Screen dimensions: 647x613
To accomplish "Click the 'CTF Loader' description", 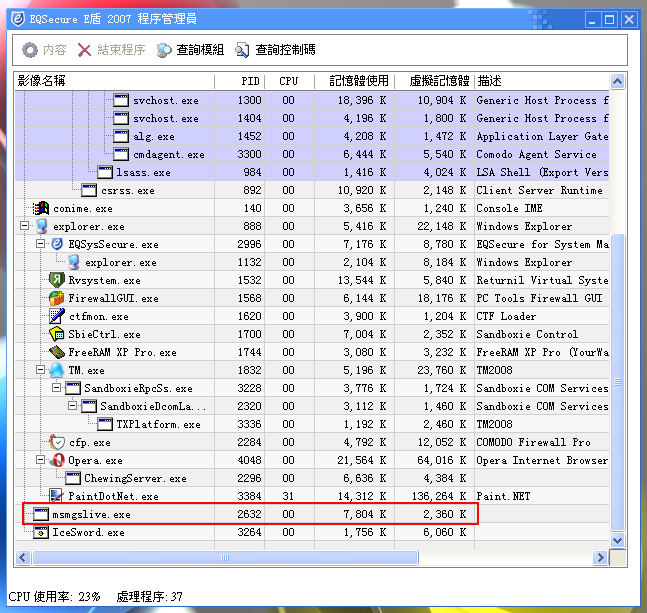I will (506, 316).
